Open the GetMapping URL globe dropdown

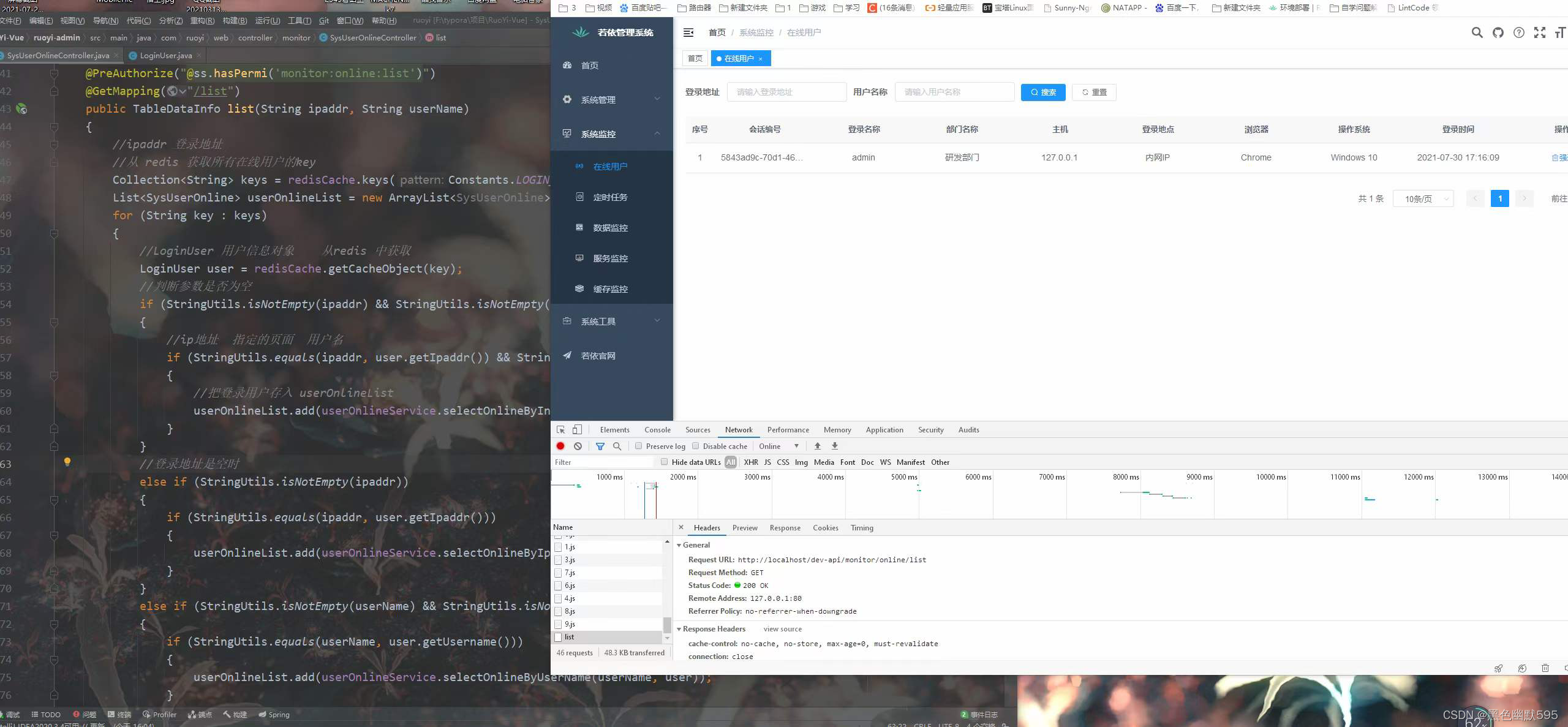pyautogui.click(x=177, y=91)
